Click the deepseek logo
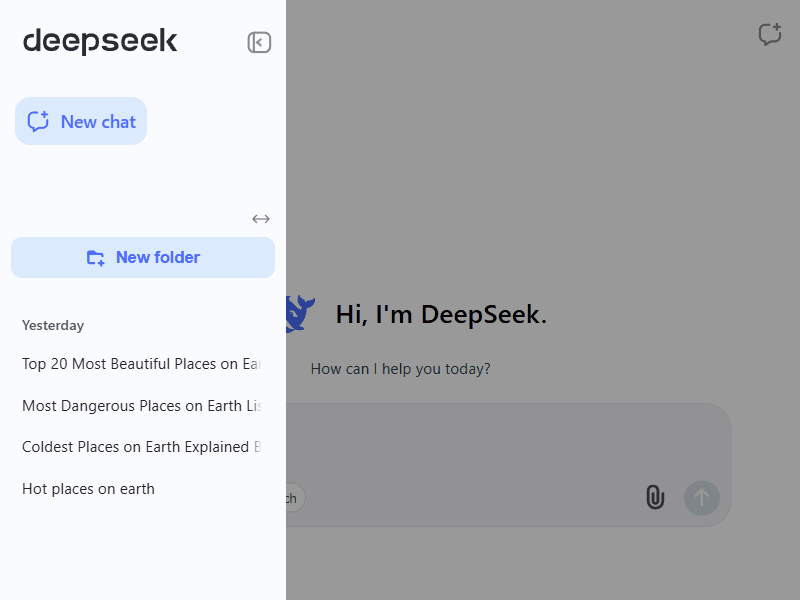The image size is (800, 600). coord(100,42)
